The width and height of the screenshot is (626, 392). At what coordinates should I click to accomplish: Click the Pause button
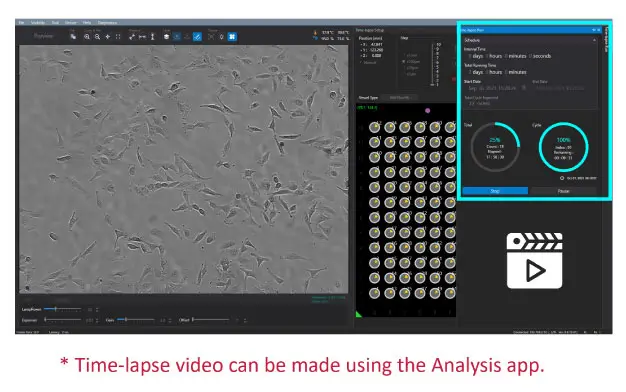pyautogui.click(x=563, y=191)
